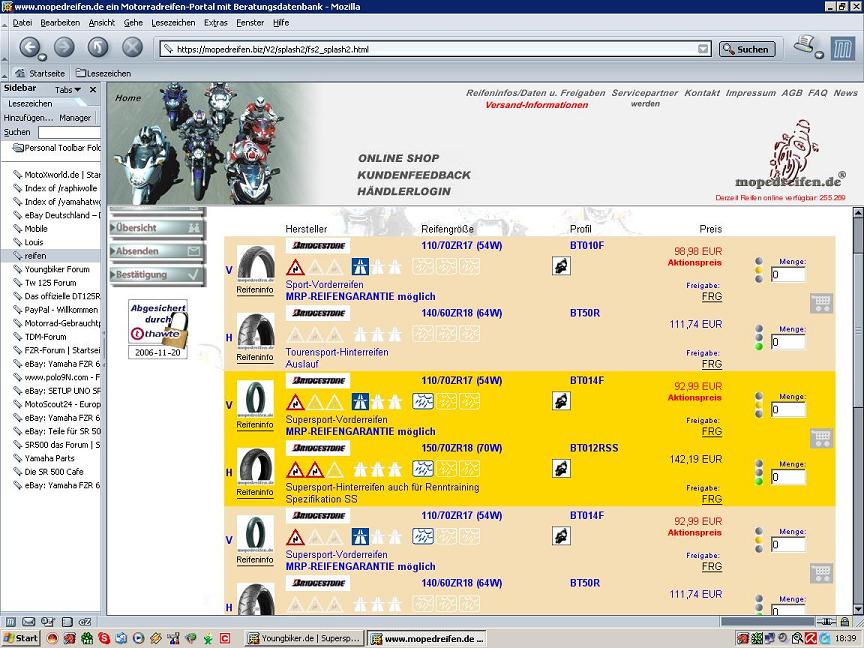The height and width of the screenshot is (648, 864).
Task: Open the Bearbeiten menu
Action: tap(60, 23)
